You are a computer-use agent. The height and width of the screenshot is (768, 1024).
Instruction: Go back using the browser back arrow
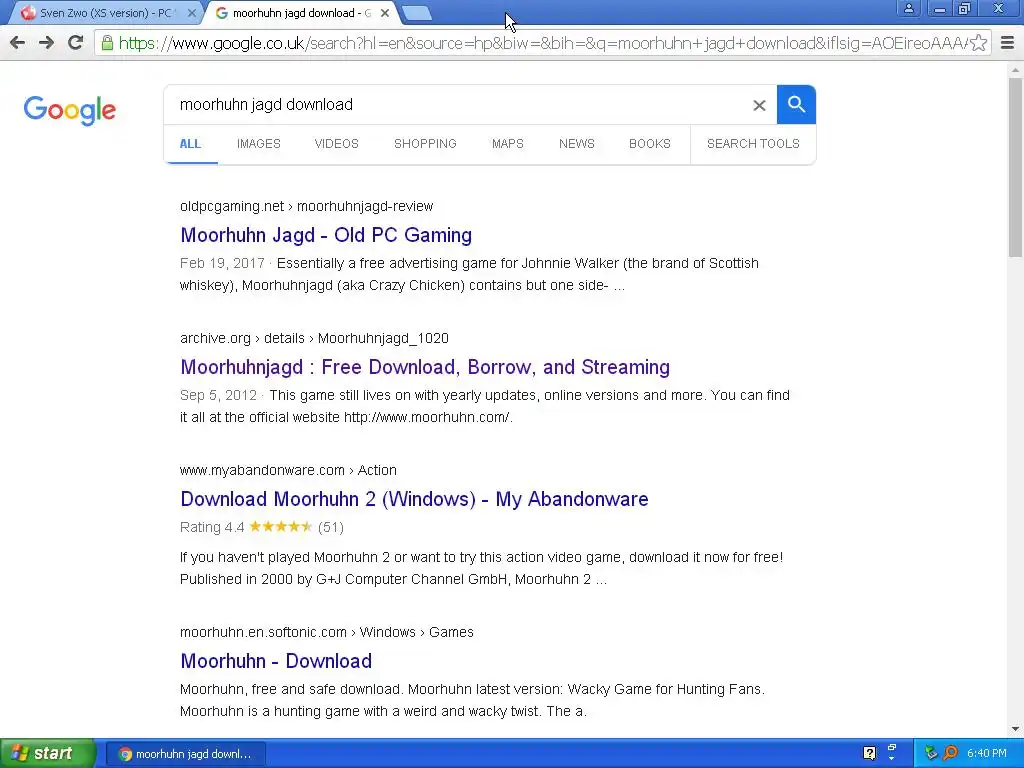18,43
